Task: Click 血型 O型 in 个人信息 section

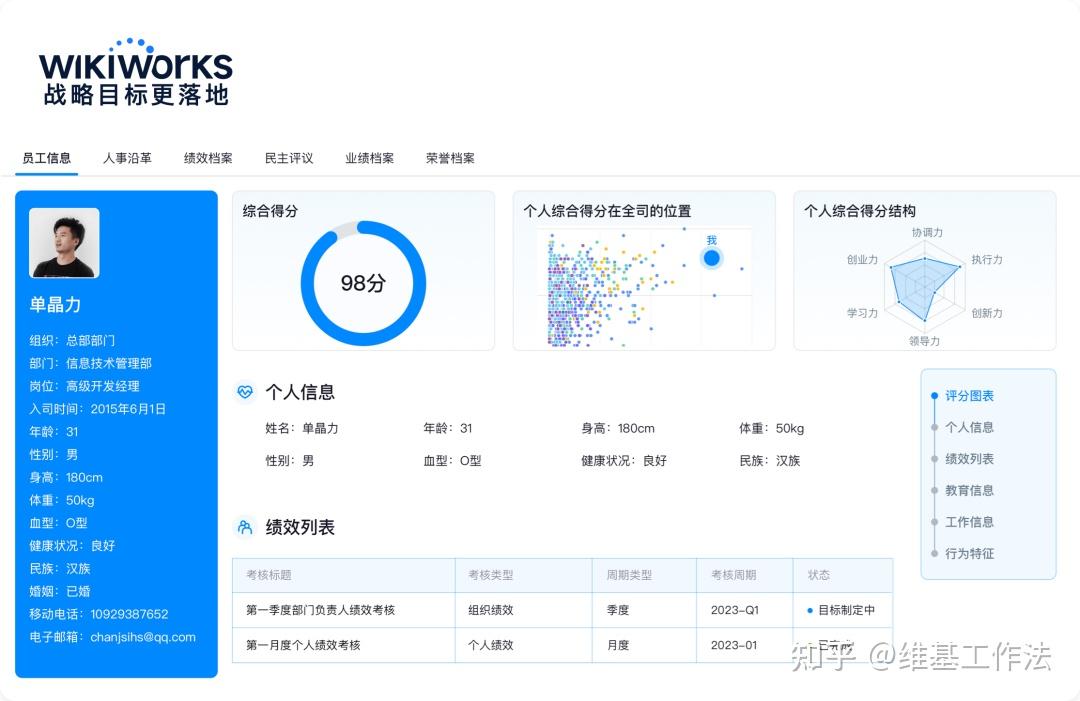Action: tap(452, 461)
